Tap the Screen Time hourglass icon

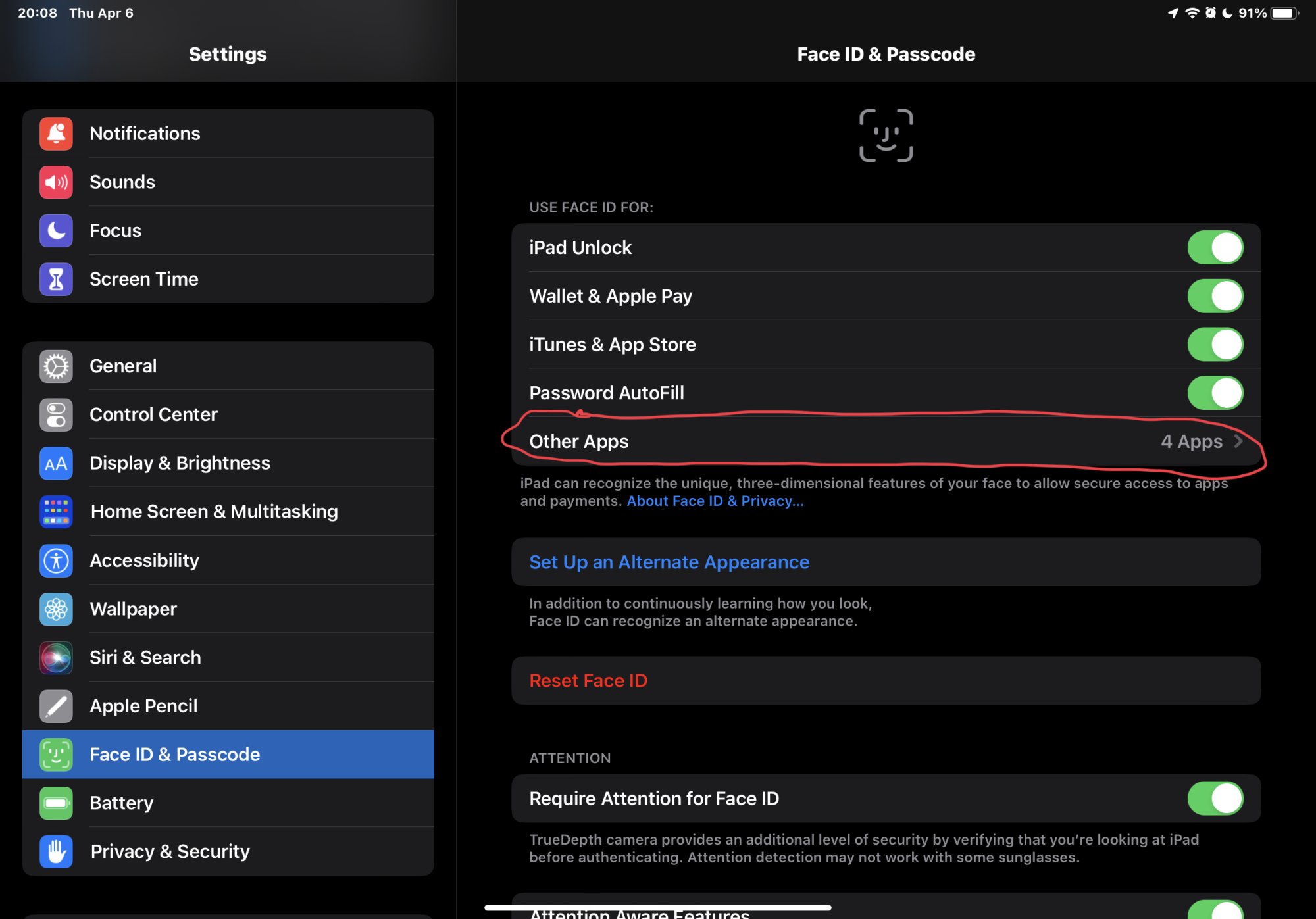tap(56, 279)
